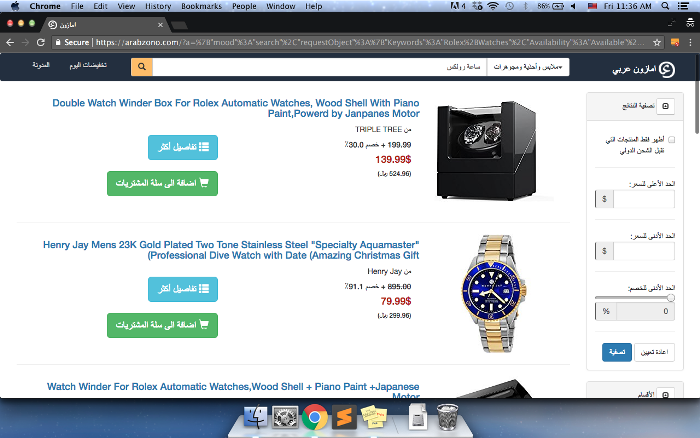
Task: Reload the page with refresh icon
Action: [41, 42]
